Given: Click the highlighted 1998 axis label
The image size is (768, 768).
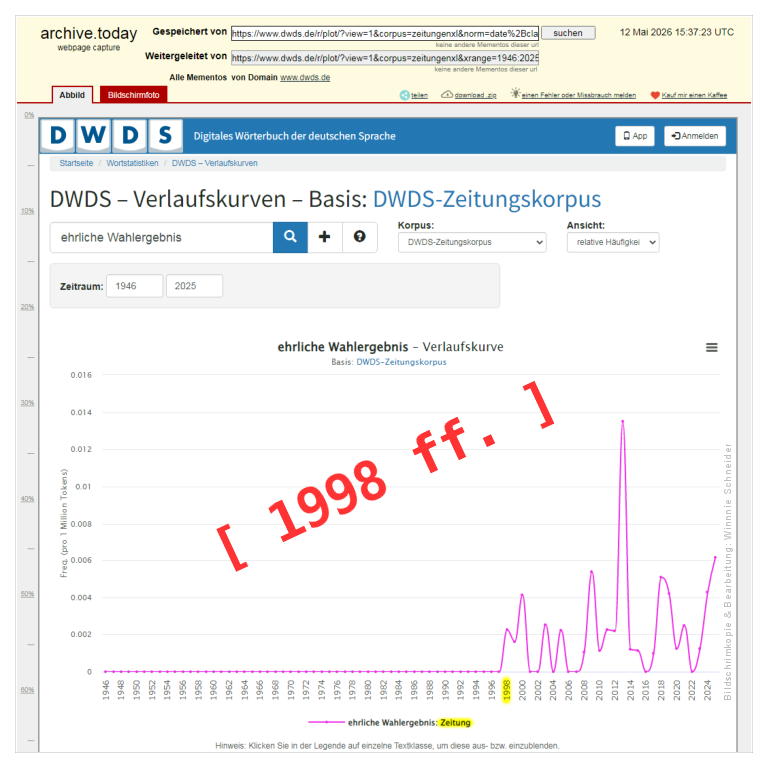Looking at the screenshot, I should tap(507, 690).
